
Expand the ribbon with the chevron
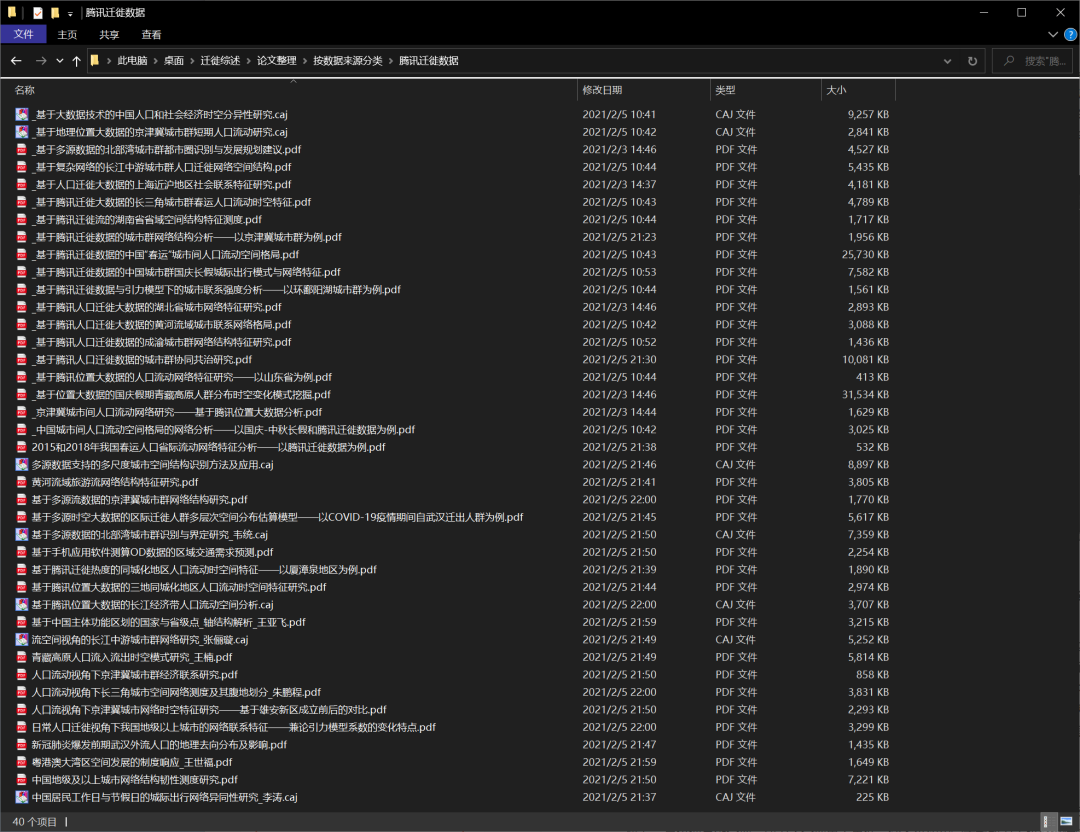pyautogui.click(x=1052, y=34)
